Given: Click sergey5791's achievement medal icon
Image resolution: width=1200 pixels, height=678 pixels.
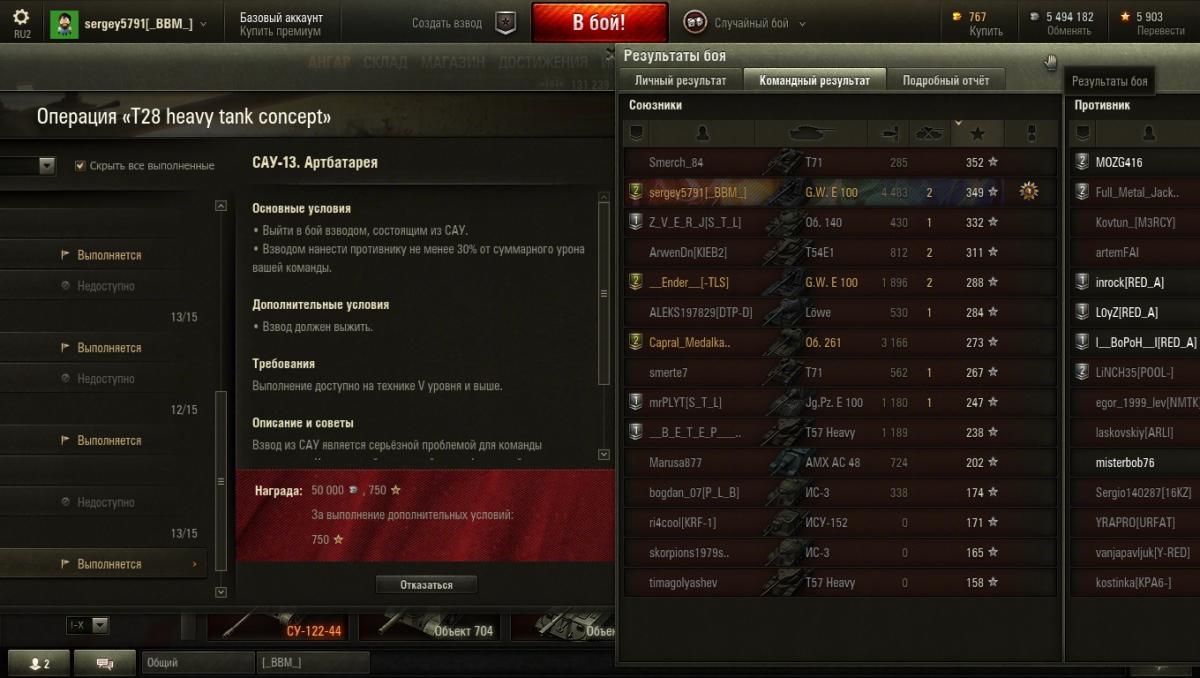Looking at the screenshot, I should [1028, 191].
